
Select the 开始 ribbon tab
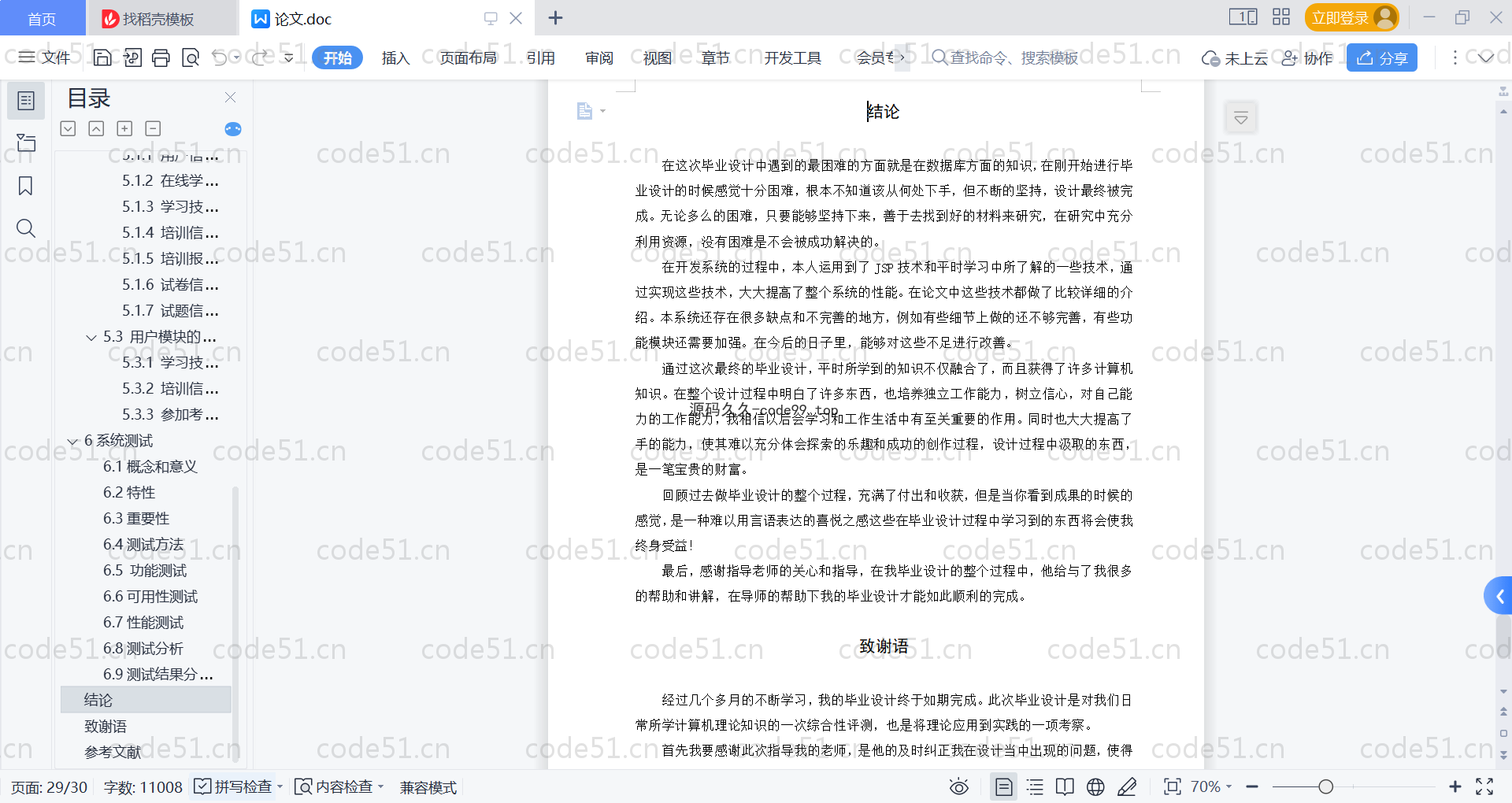(337, 57)
